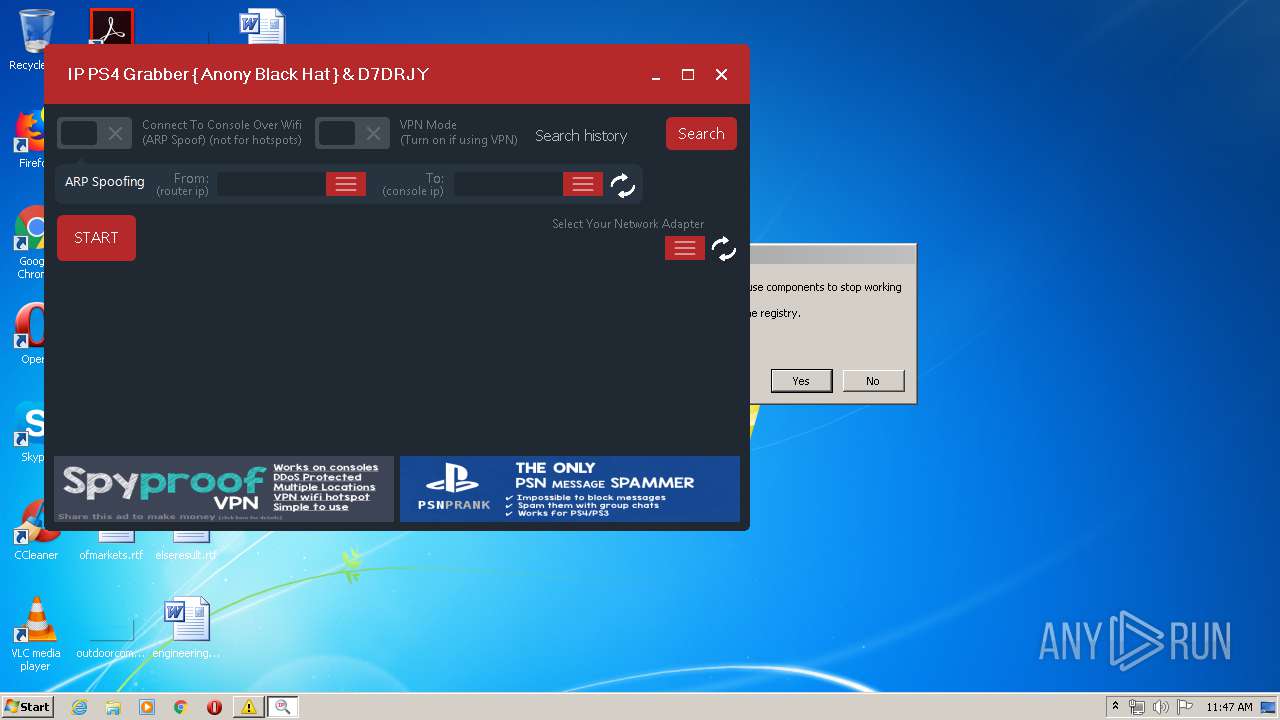The height and width of the screenshot is (720, 1280).
Task: Open Skype desktop shortcut
Action: pyautogui.click(x=30, y=432)
